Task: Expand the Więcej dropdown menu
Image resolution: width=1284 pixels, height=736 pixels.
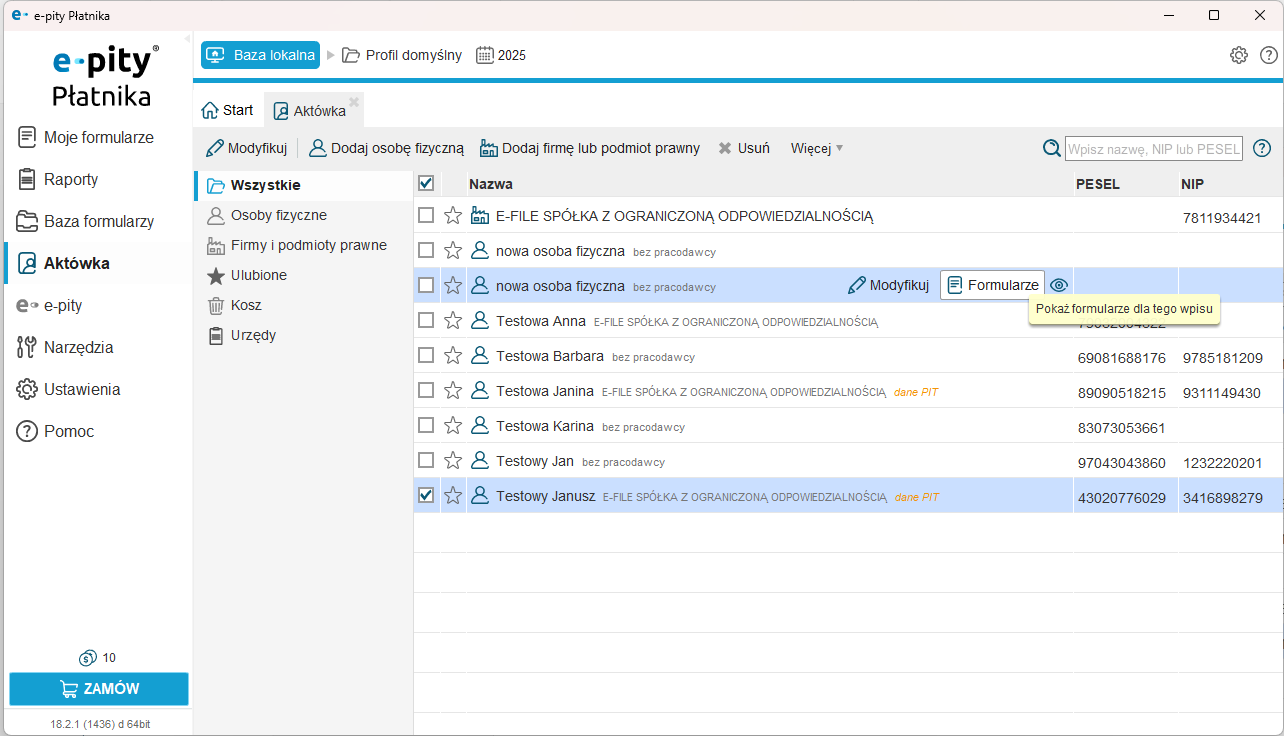Action: click(x=817, y=148)
